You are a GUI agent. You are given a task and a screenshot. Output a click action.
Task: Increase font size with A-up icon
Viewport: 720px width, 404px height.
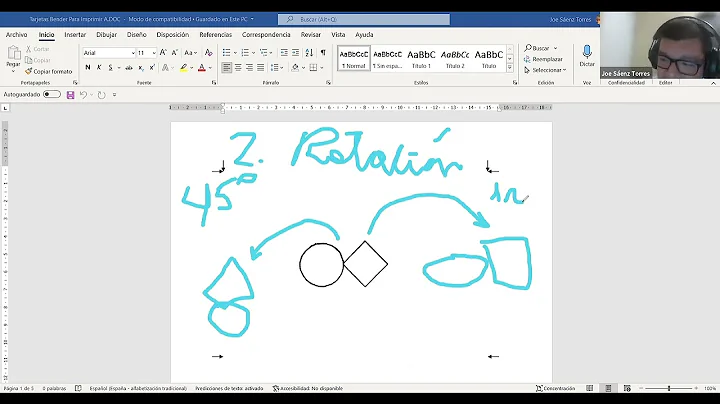point(163,53)
